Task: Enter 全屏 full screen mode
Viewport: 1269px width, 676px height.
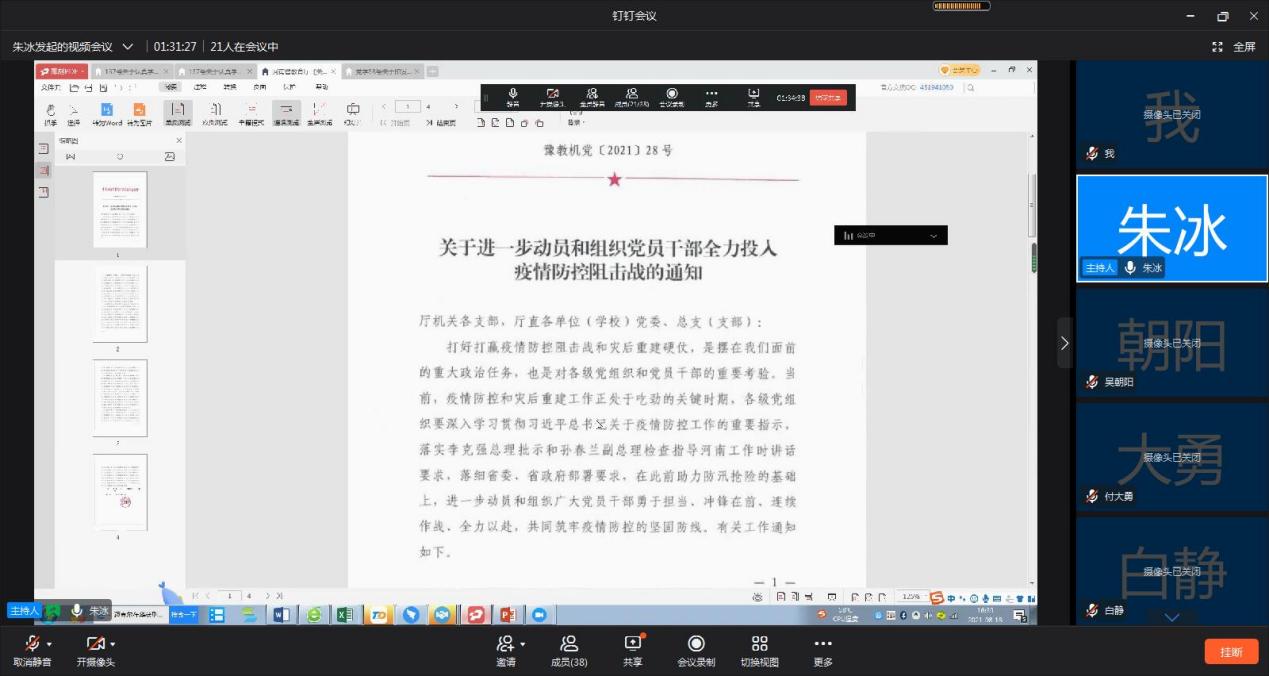Action: [1234, 47]
